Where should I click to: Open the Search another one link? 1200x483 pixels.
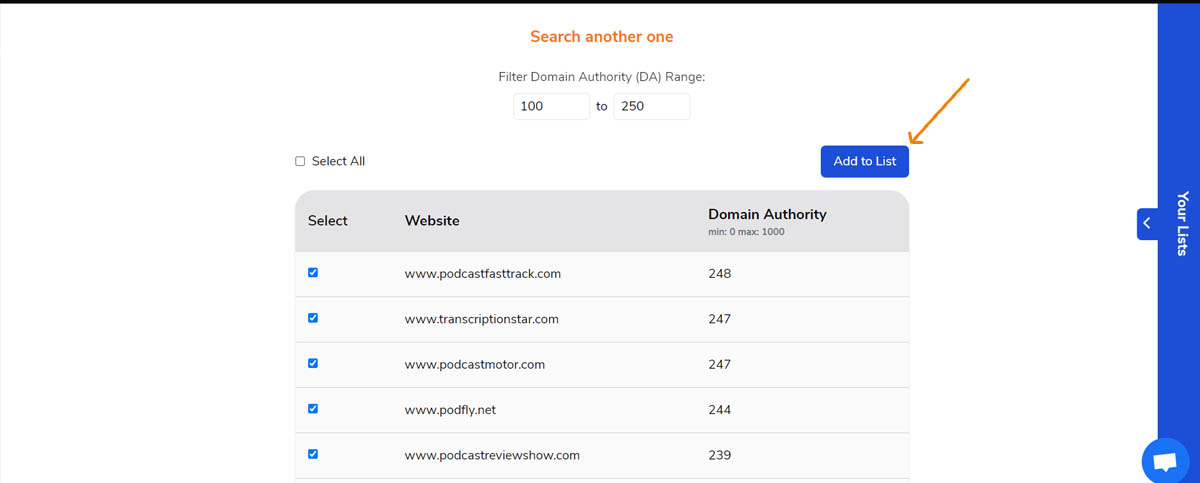tap(601, 37)
